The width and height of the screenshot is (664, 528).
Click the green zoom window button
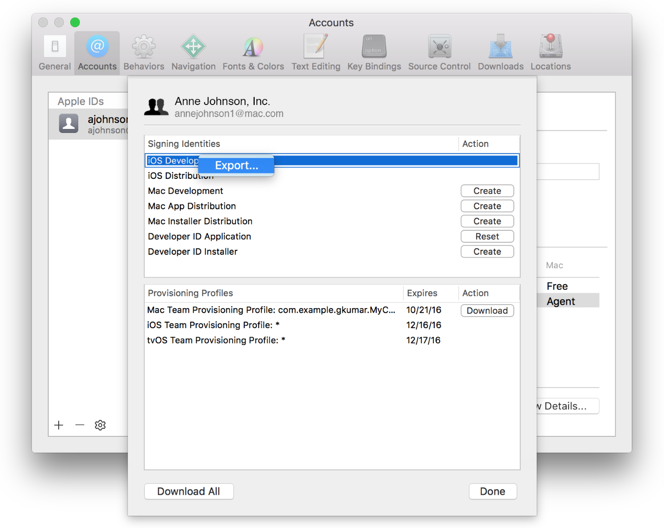(x=75, y=22)
